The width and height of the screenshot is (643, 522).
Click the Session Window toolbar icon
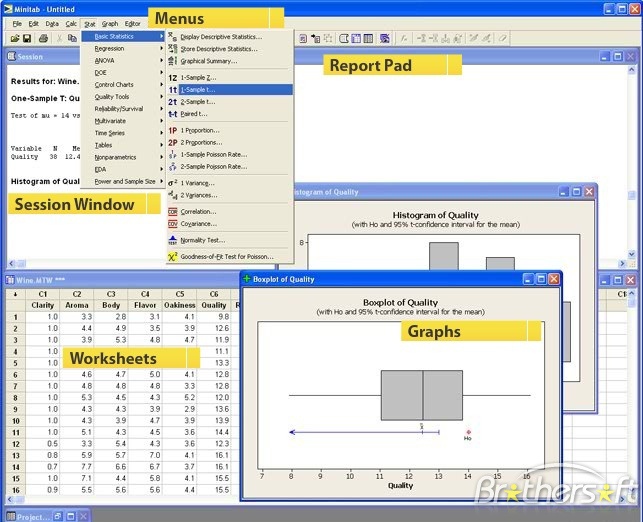[344, 39]
